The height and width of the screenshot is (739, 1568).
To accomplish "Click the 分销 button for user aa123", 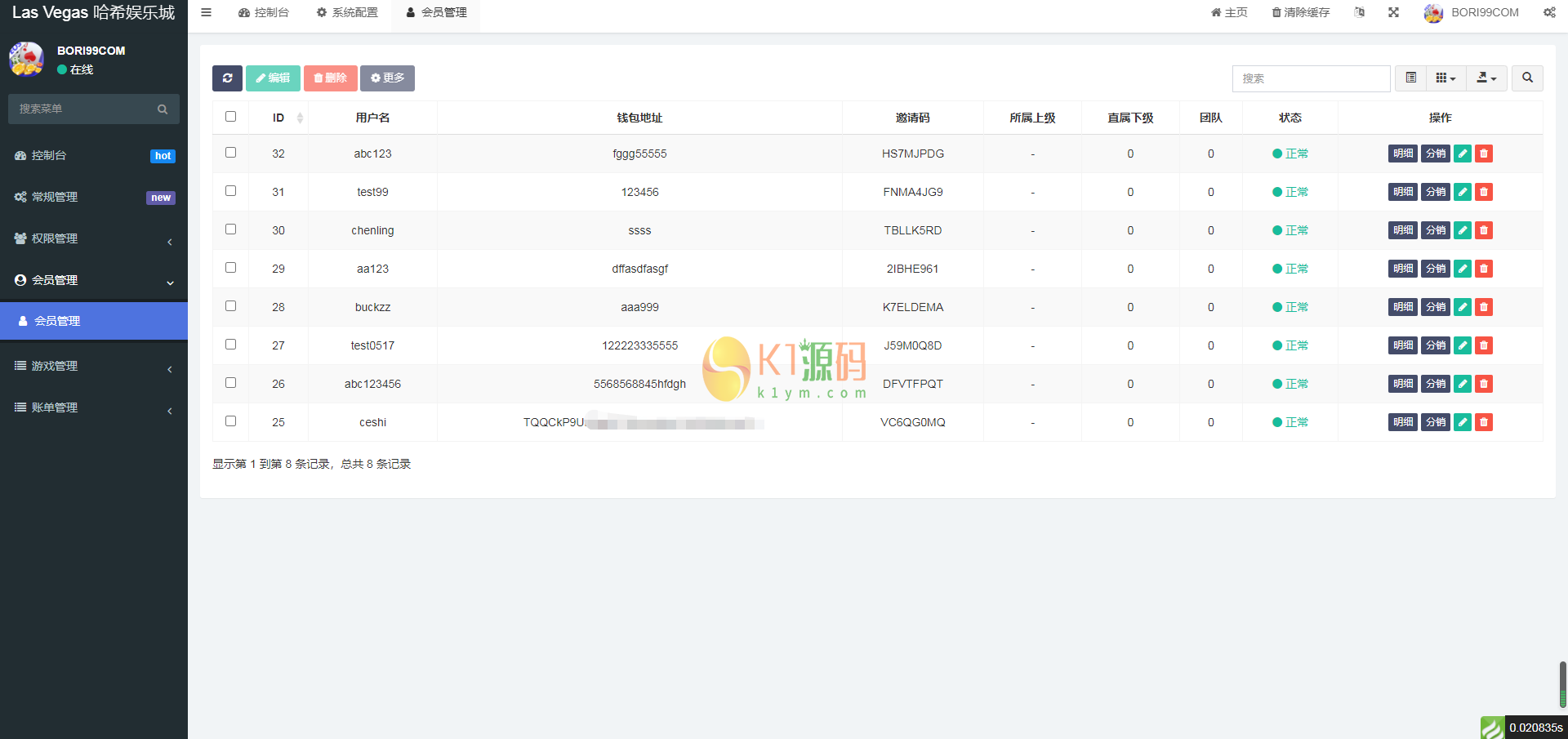I will pos(1435,269).
